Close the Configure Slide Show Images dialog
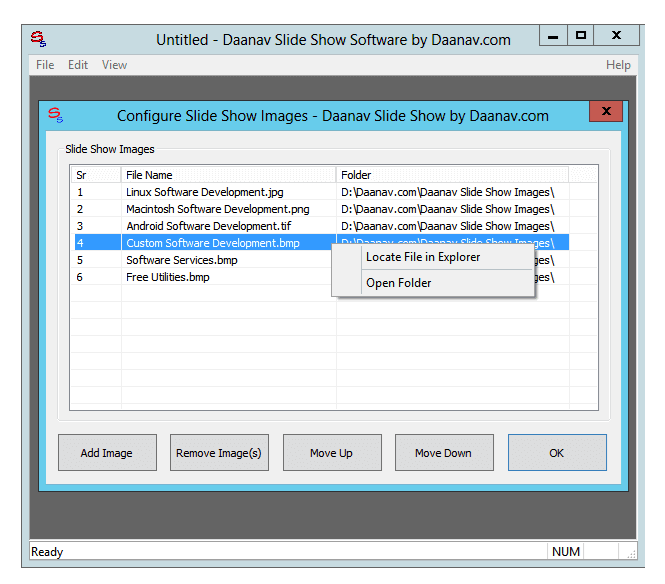The height and width of the screenshot is (584, 665). [x=606, y=111]
